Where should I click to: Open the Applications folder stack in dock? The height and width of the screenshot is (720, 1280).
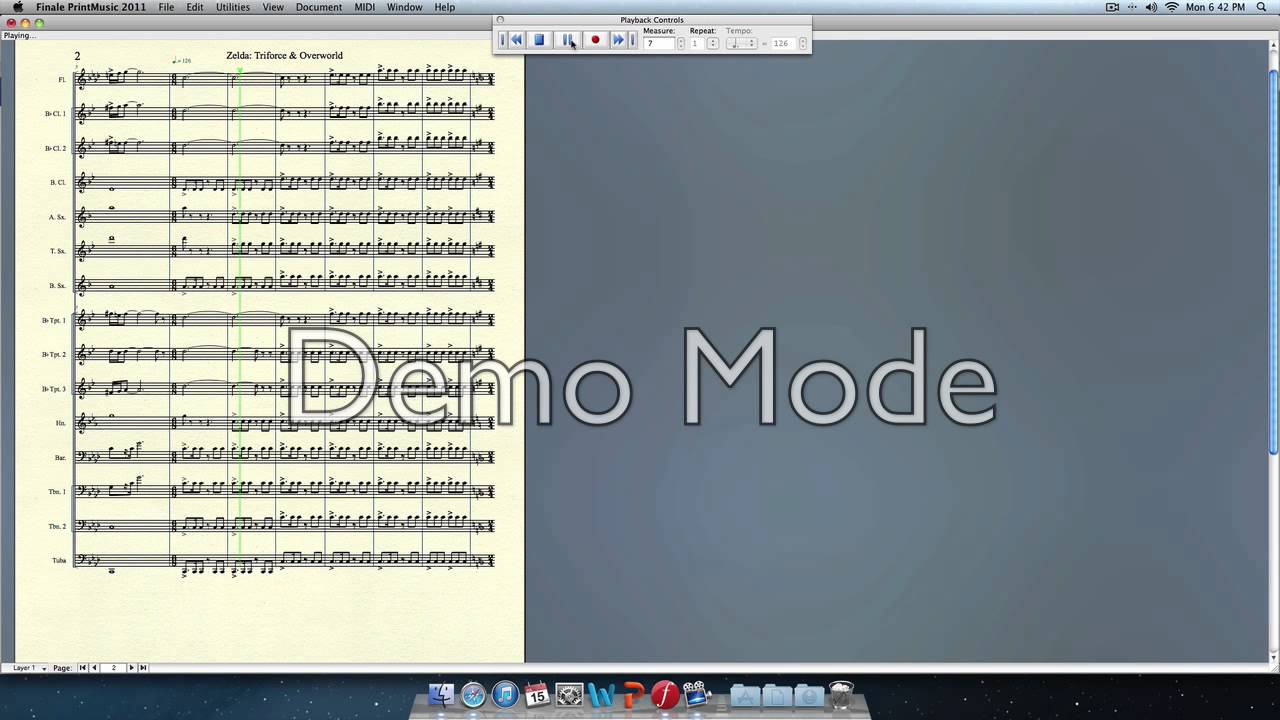743,695
